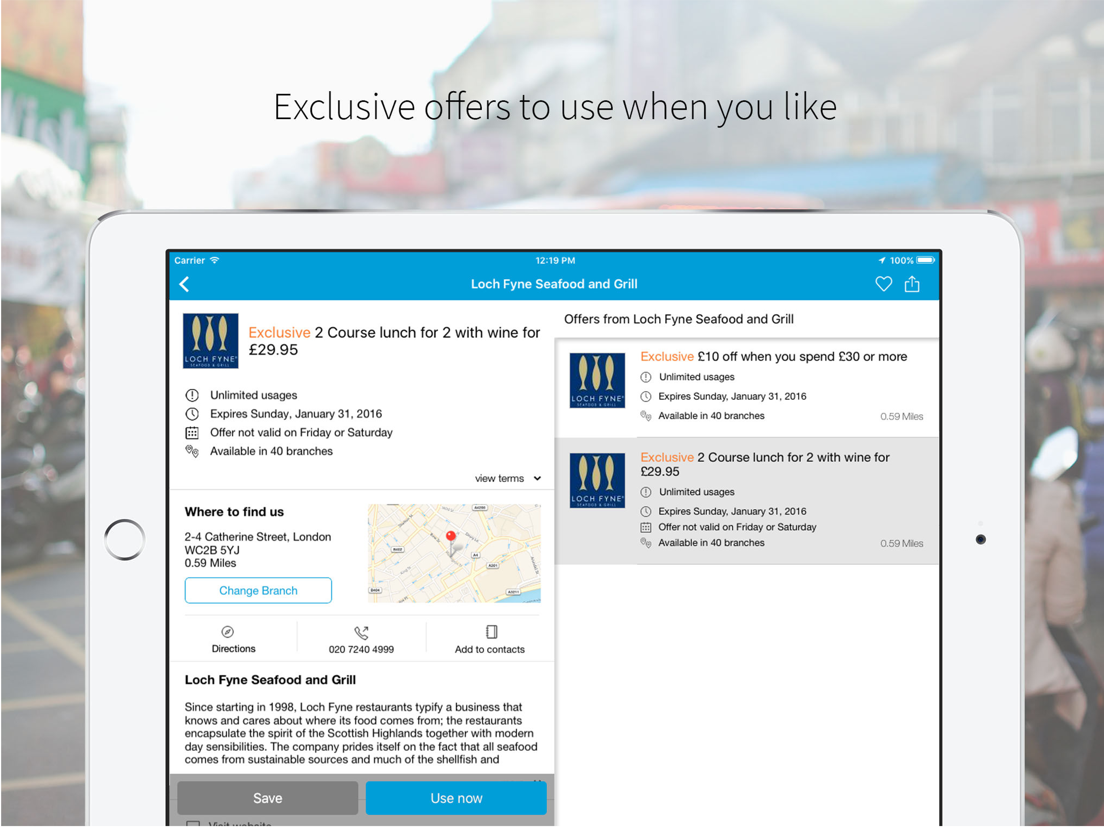
Task: Click calendar icon by Offer not valid text
Action: 192,432
